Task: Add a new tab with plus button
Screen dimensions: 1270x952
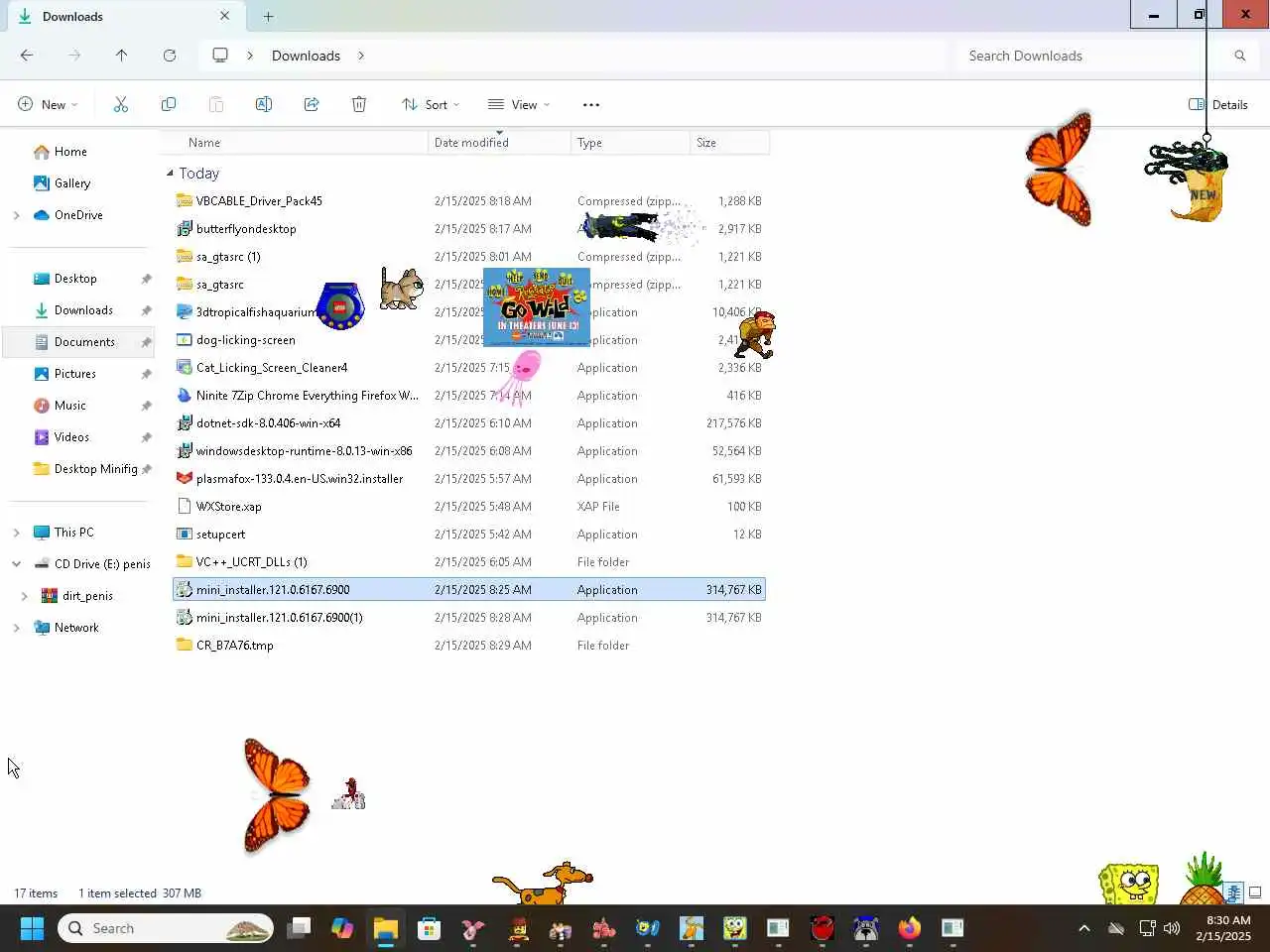Action: [x=268, y=16]
